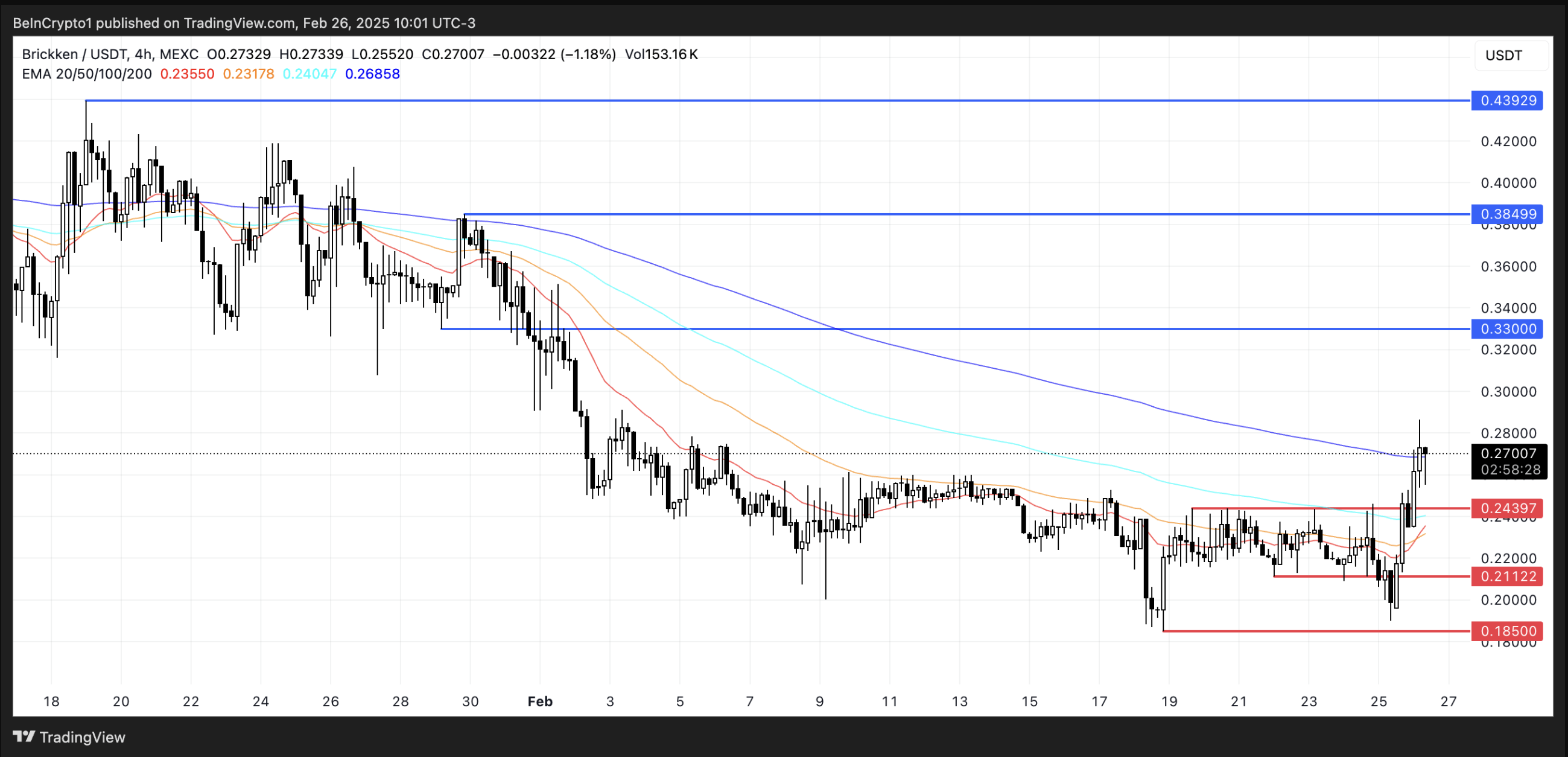
Task: Click the red EMA value 0.23550
Action: pos(187,74)
